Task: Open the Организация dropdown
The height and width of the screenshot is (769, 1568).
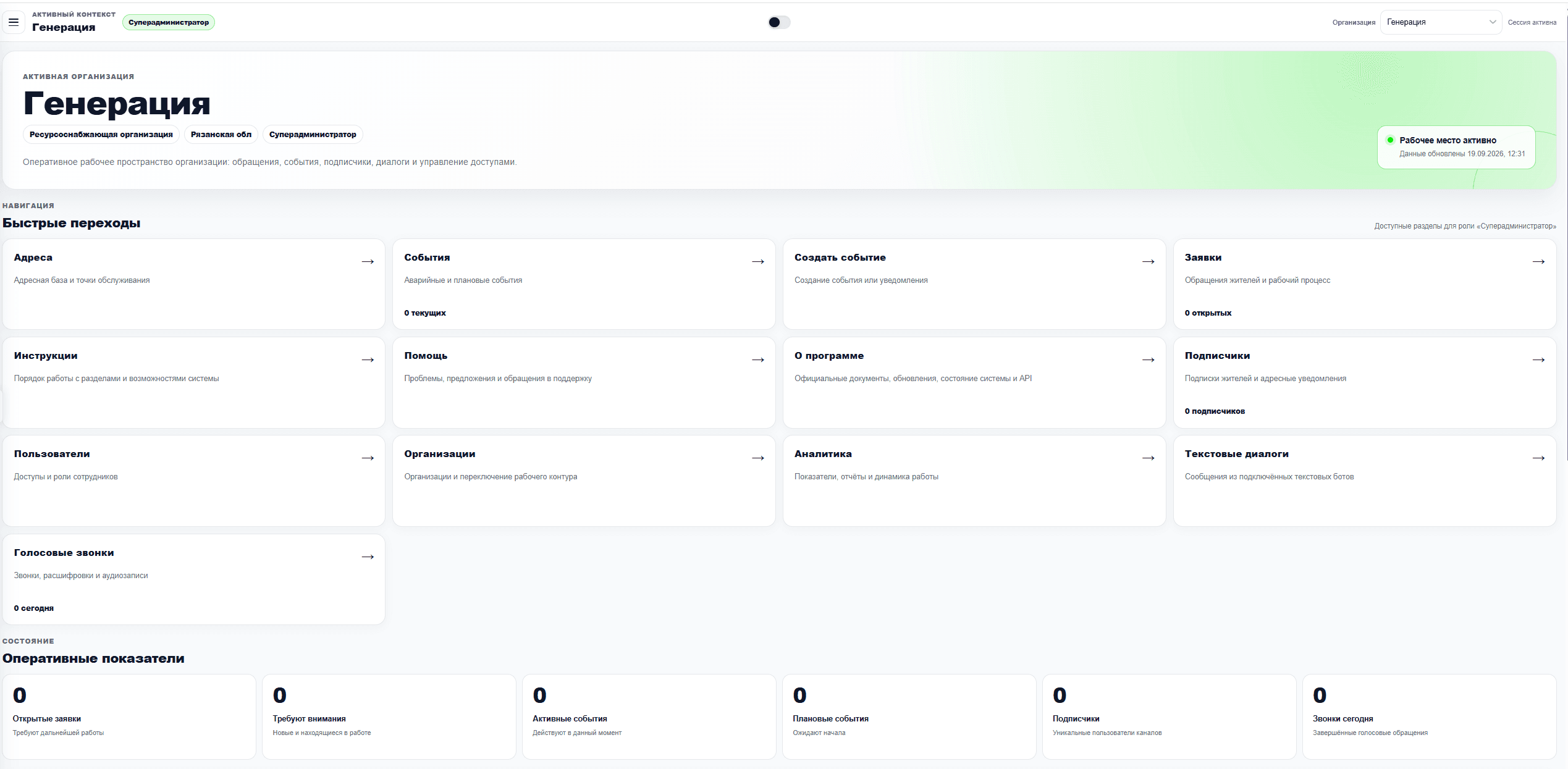Action: (1441, 22)
